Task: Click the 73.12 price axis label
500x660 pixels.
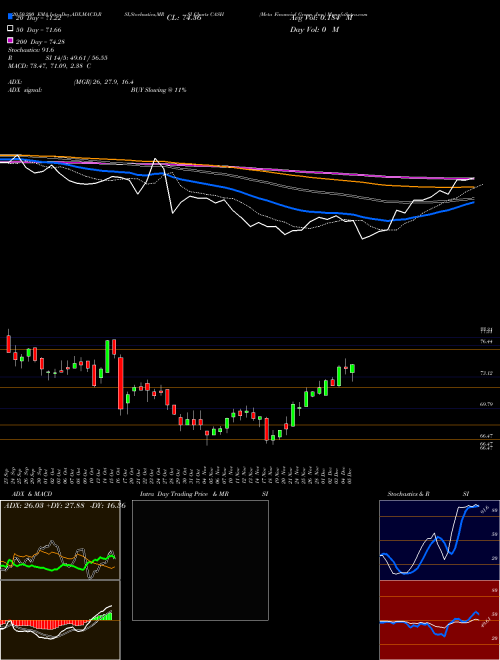Action: pos(487,373)
